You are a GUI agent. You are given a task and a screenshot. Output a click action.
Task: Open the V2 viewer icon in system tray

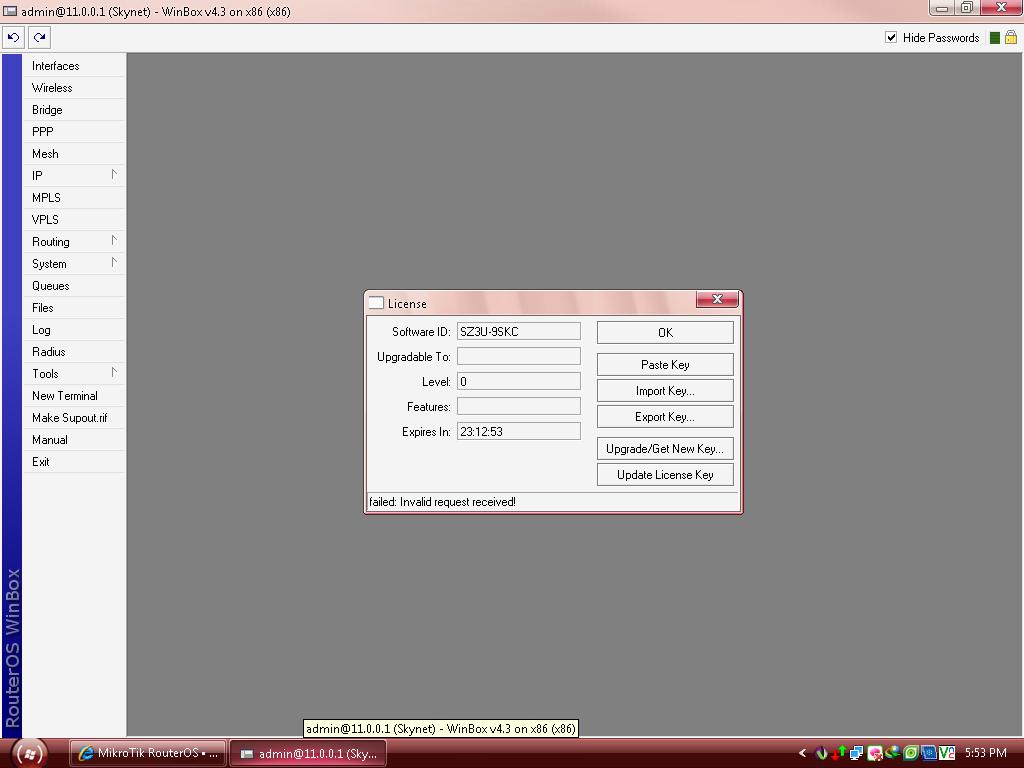tap(948, 753)
